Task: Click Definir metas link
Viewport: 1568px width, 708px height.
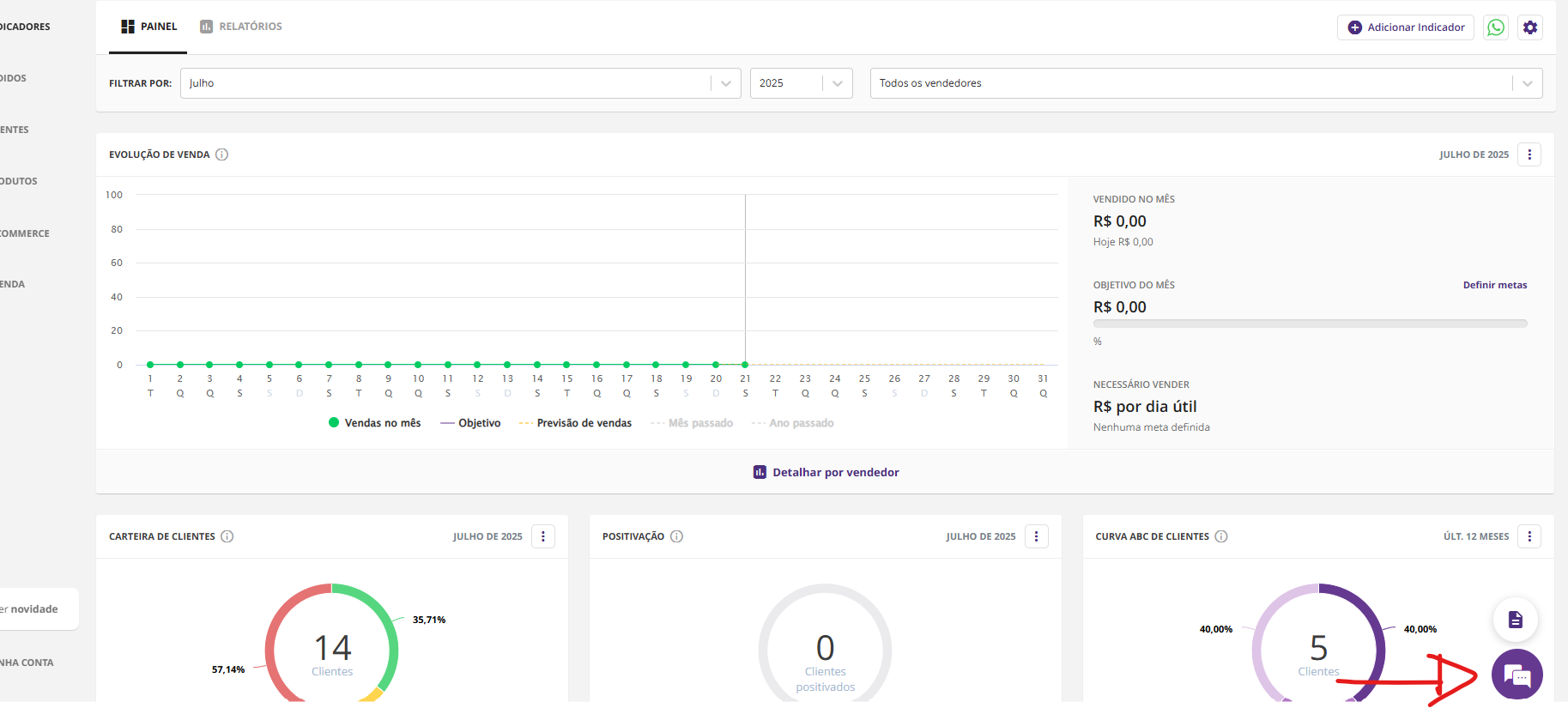Action: (x=1494, y=285)
